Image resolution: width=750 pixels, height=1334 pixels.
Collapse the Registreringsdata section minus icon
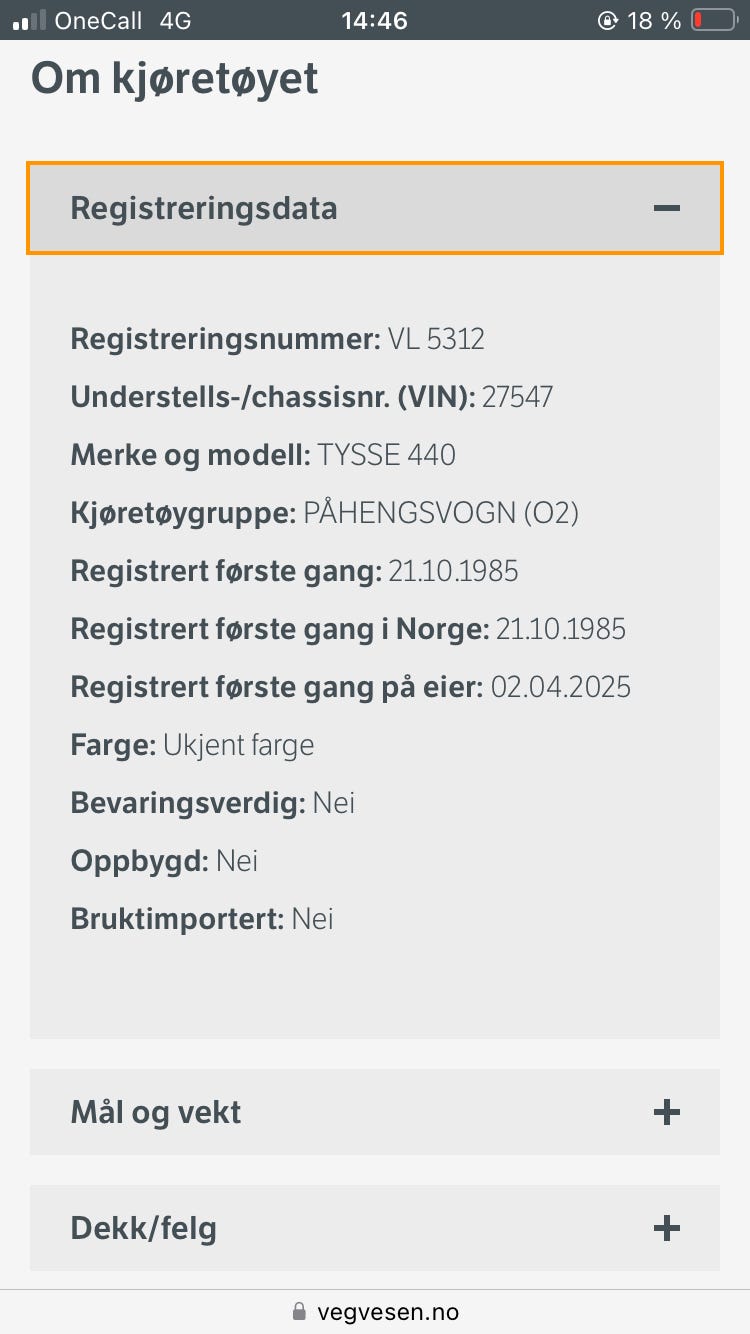pyautogui.click(x=666, y=208)
